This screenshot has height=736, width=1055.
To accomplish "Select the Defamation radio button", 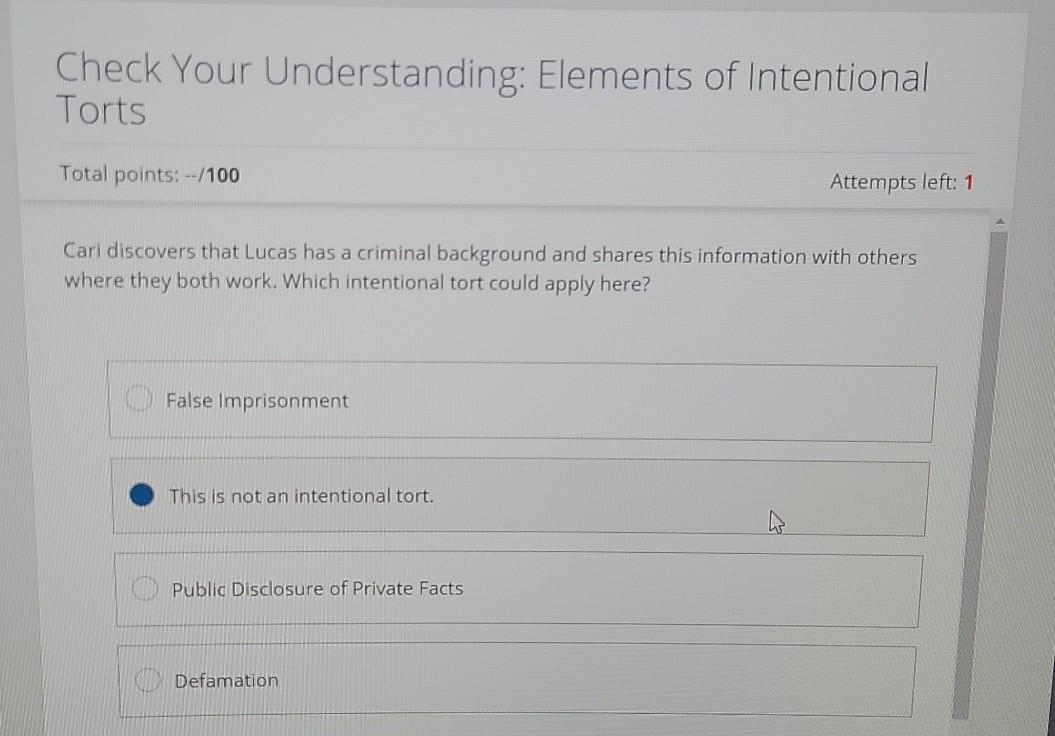I will point(147,680).
